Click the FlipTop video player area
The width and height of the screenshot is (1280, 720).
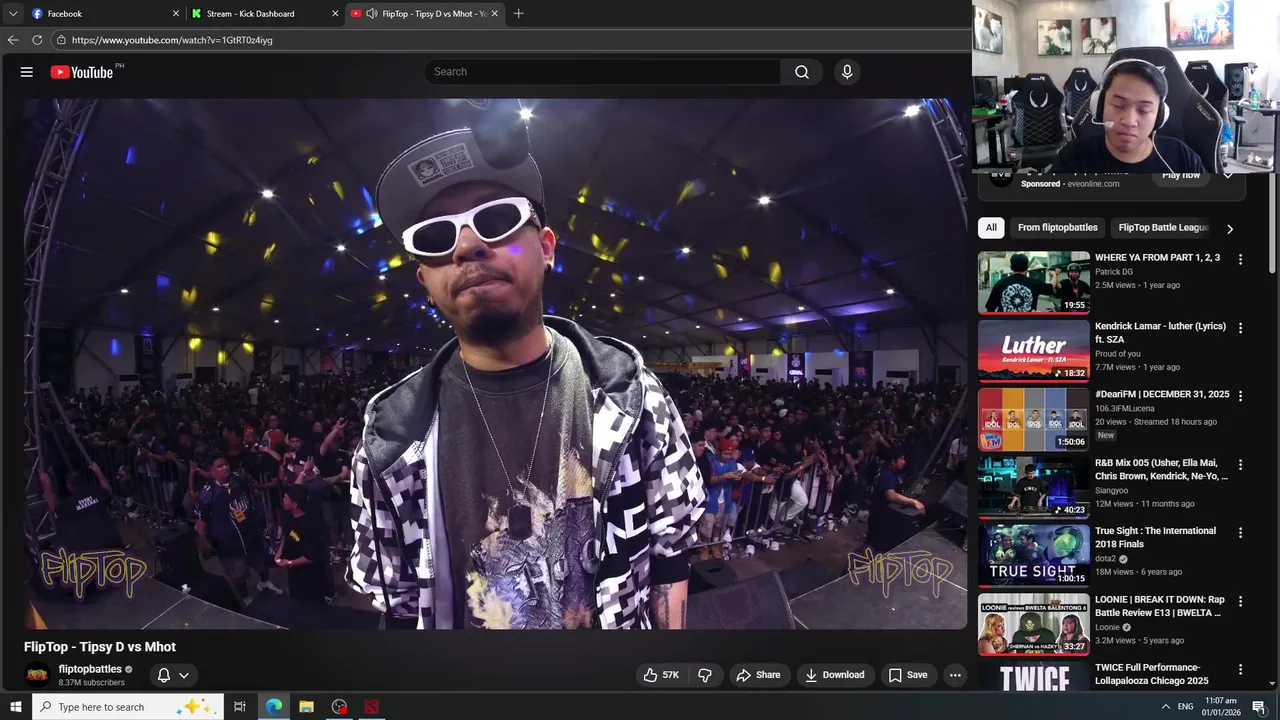[x=495, y=364]
